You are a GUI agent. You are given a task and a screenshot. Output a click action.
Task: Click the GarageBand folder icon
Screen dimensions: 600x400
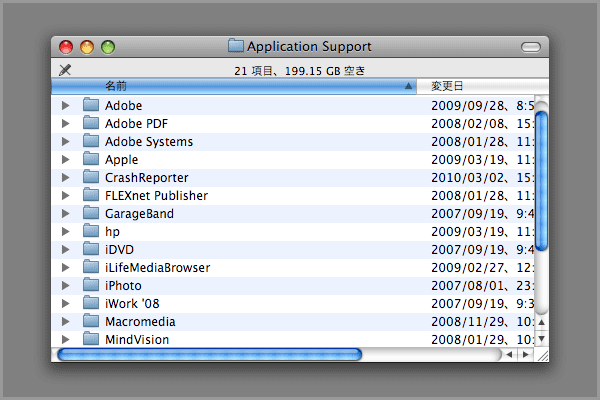coord(91,212)
